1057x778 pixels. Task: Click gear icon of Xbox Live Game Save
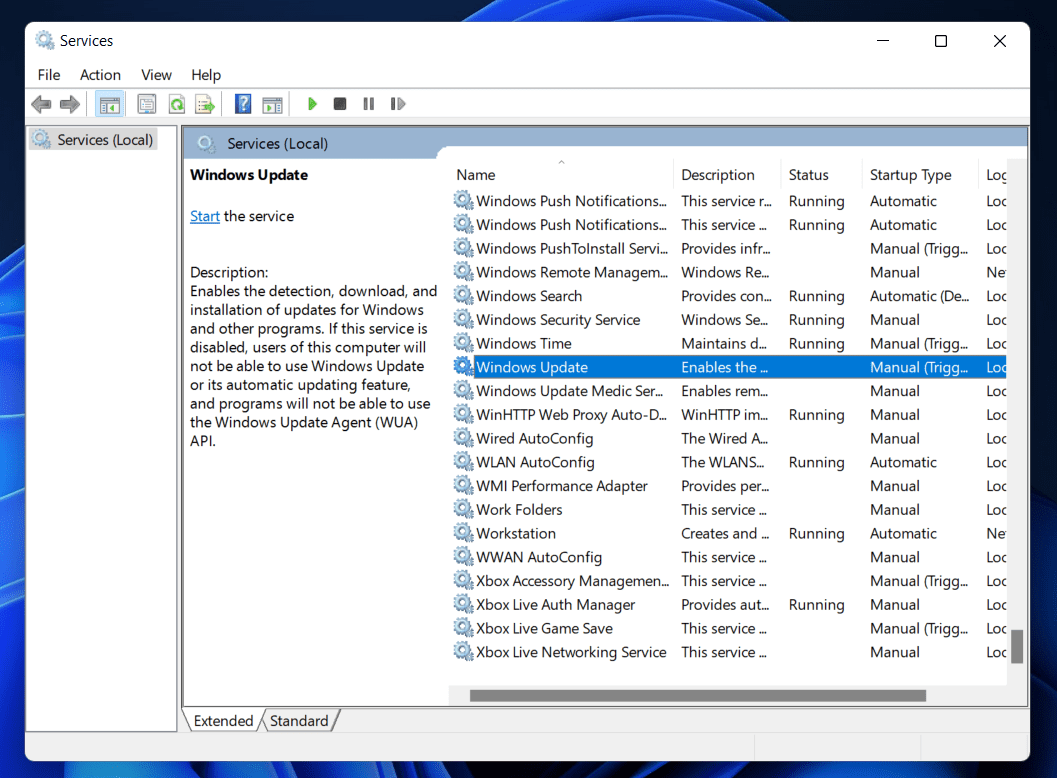[x=463, y=628]
